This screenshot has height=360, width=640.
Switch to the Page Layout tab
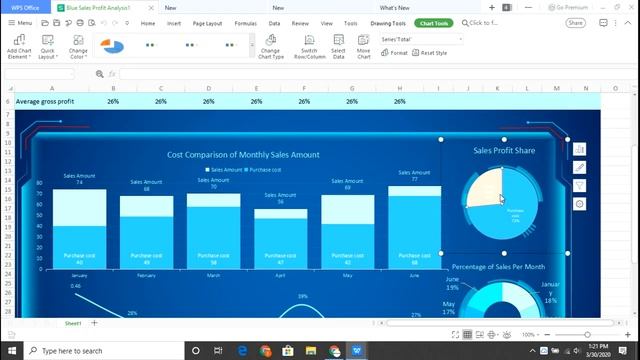(x=207, y=23)
